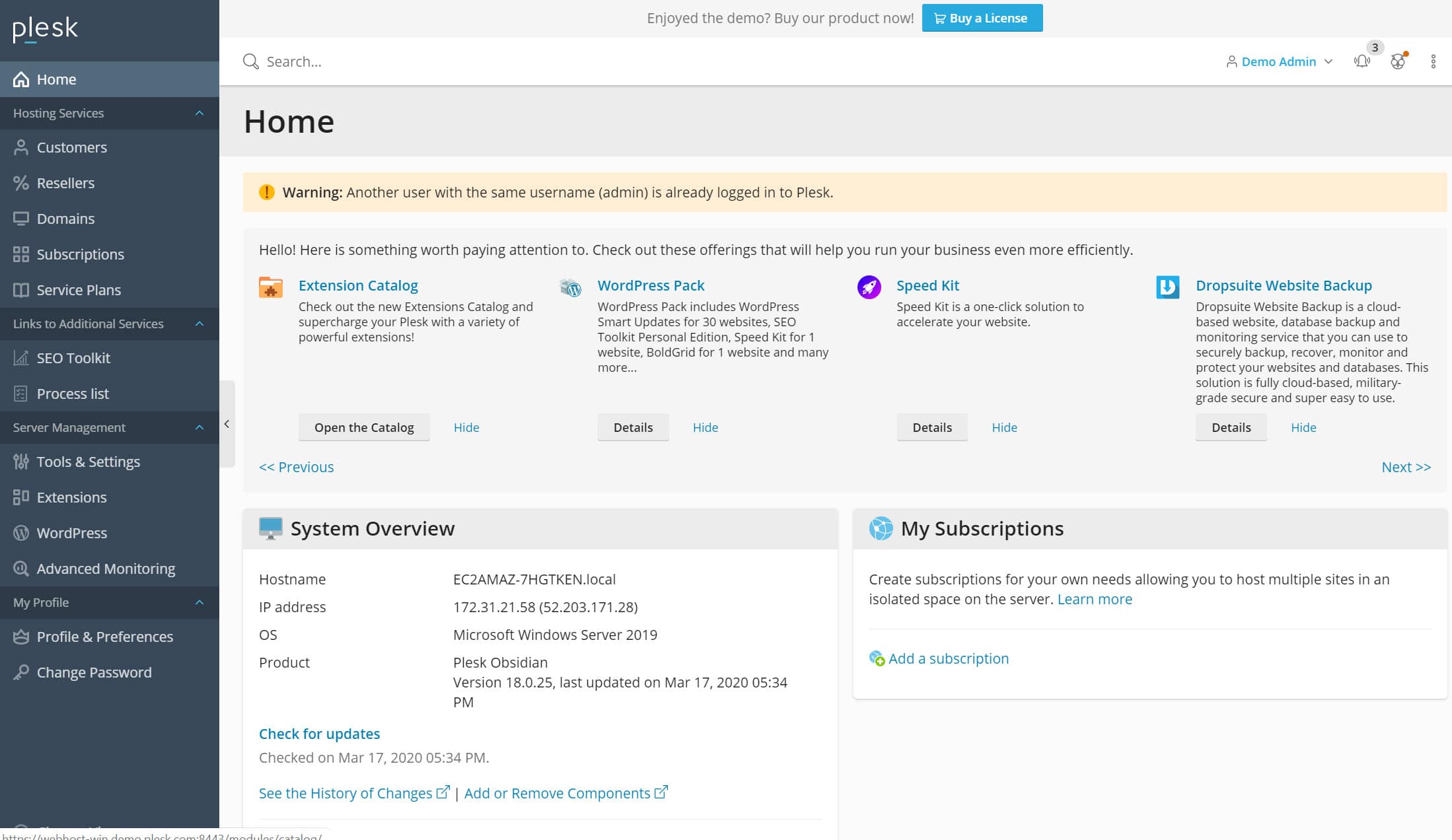1452x840 pixels.
Task: Select the Domains sidebar icon
Action: tap(20, 218)
